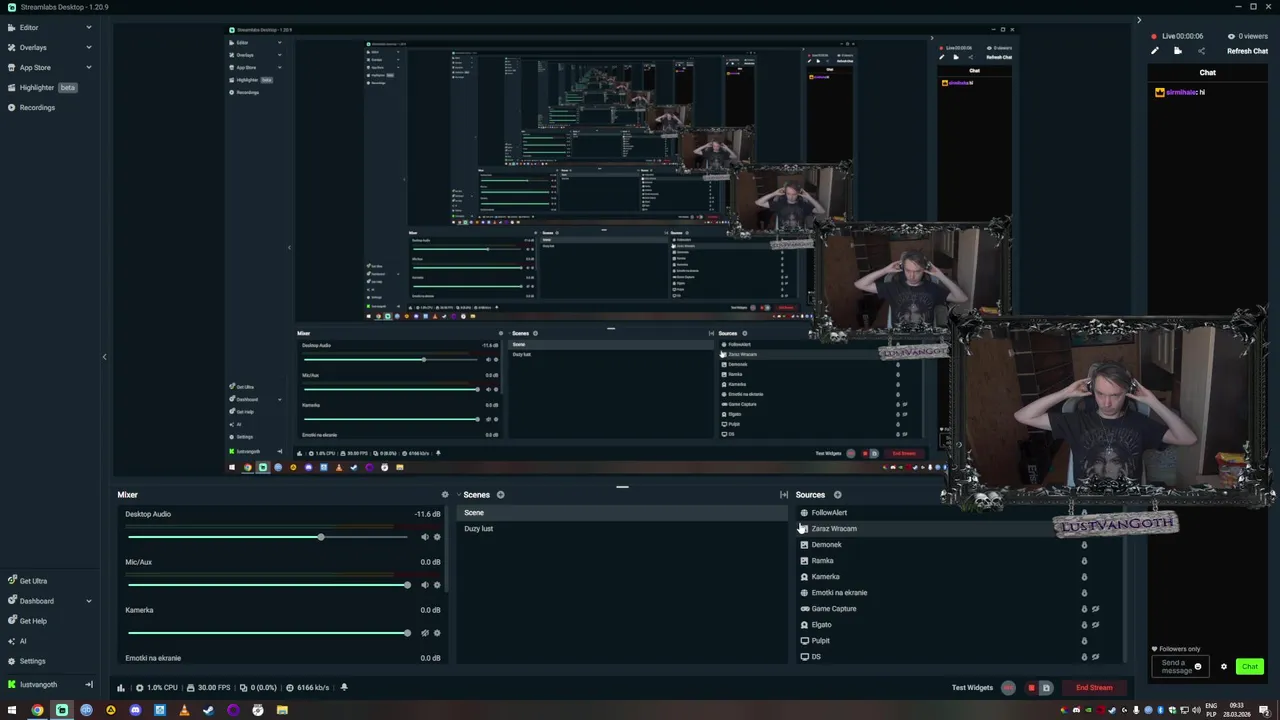
Task: Add a new scene with plus icon
Action: [x=500, y=495]
